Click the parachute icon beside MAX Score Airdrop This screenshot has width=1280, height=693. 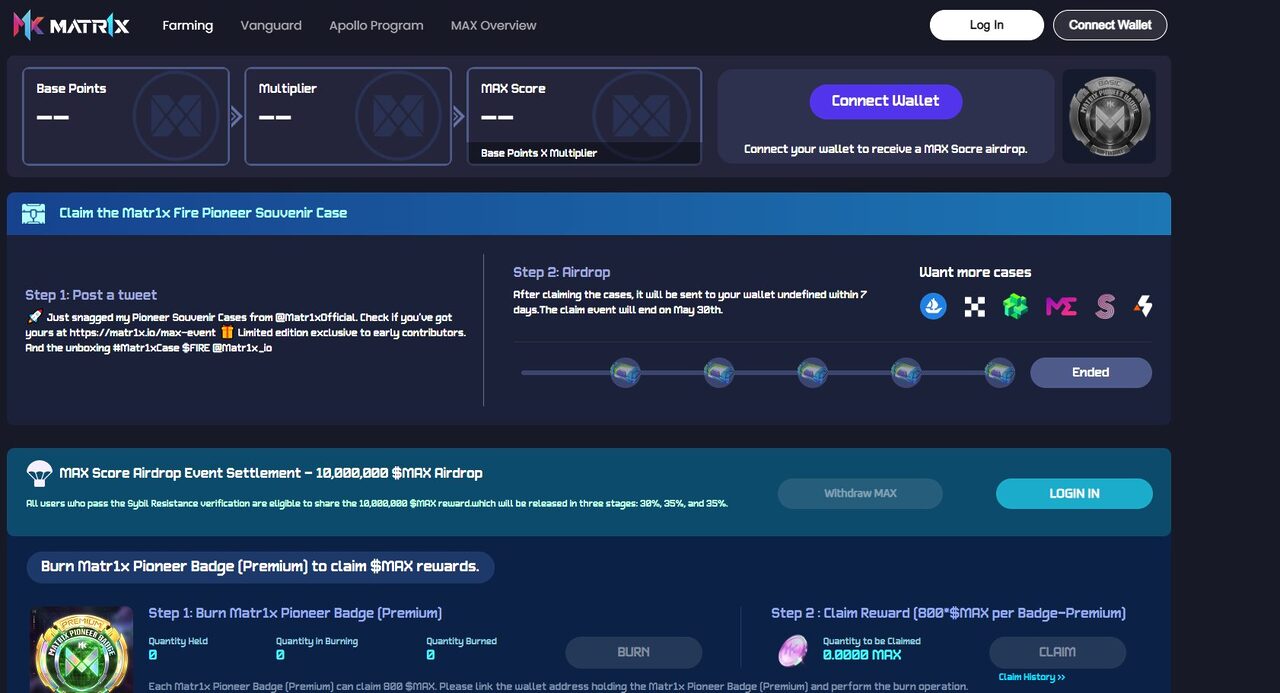(39, 473)
